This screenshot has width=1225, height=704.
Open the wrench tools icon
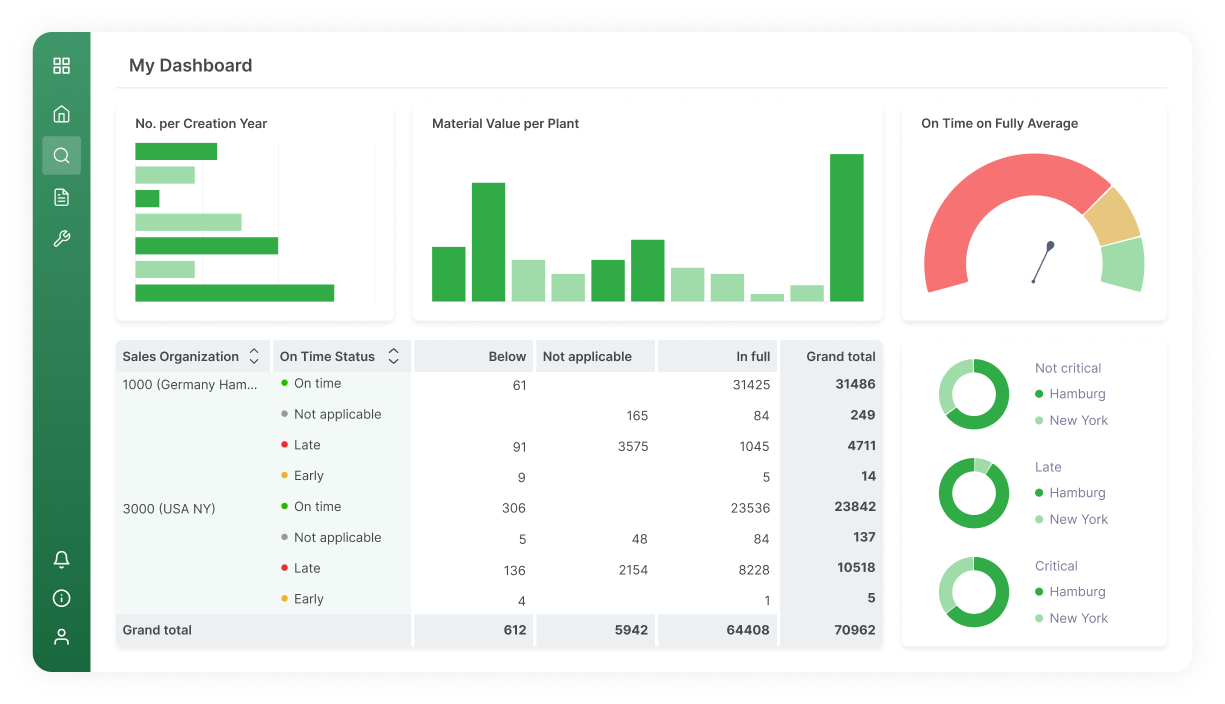click(61, 239)
